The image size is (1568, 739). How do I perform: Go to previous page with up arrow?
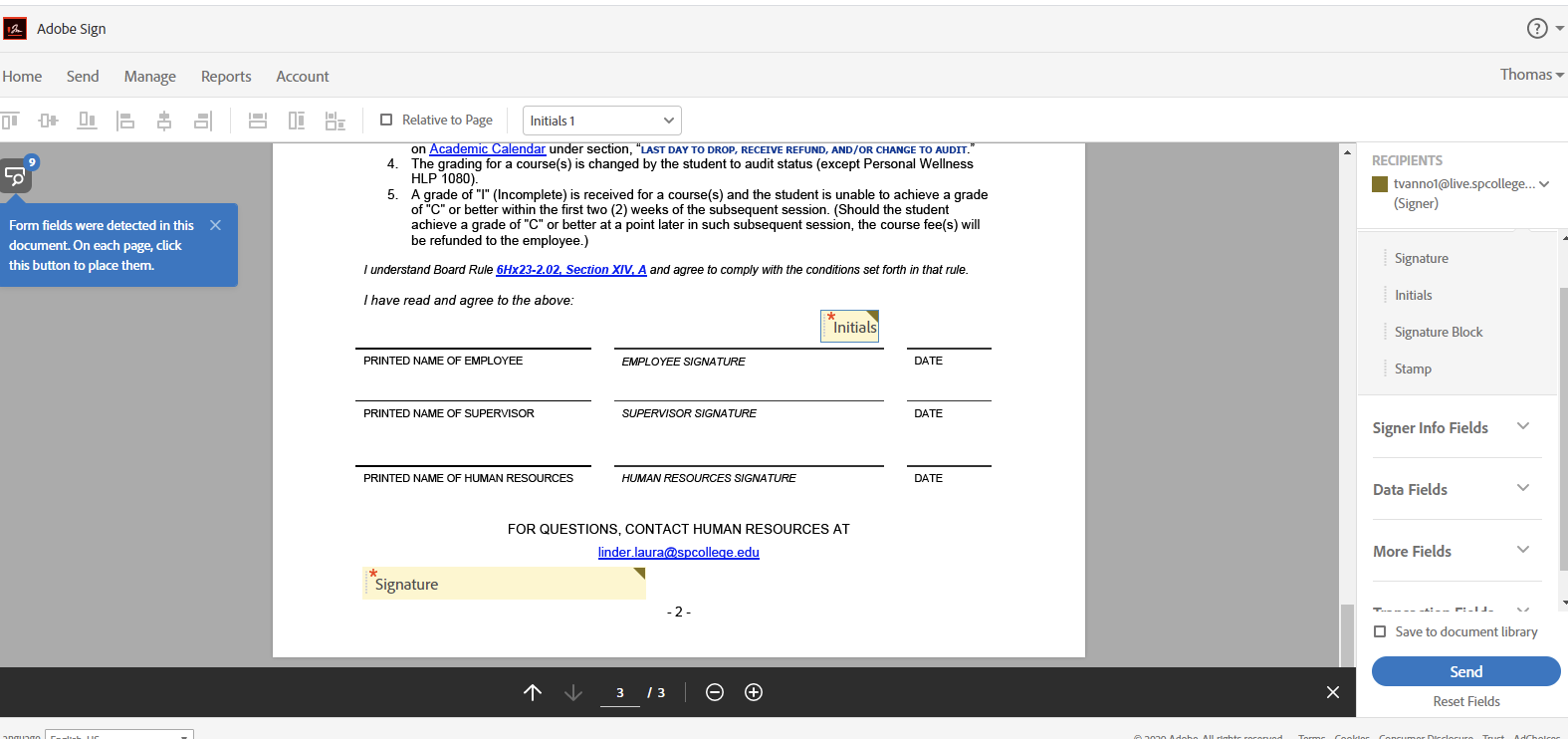point(533,692)
